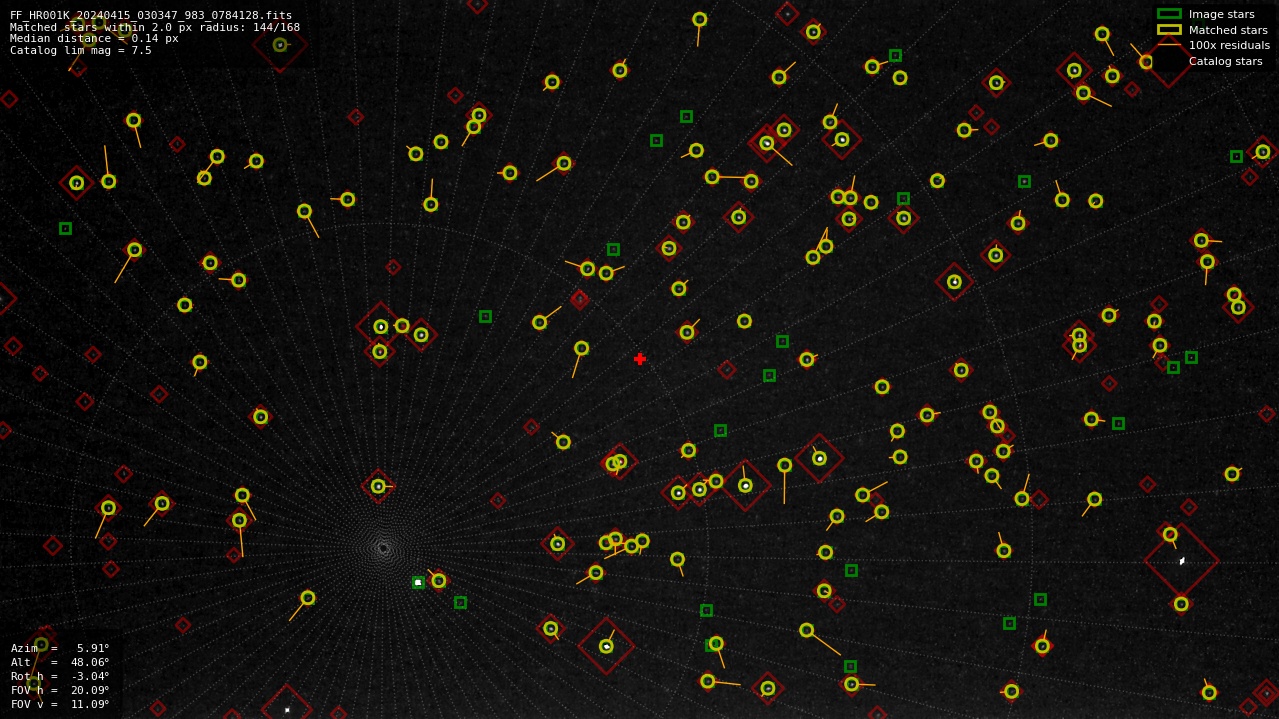Click the 'FOV v = 11.09°' readout

pyautogui.click(x=60, y=704)
